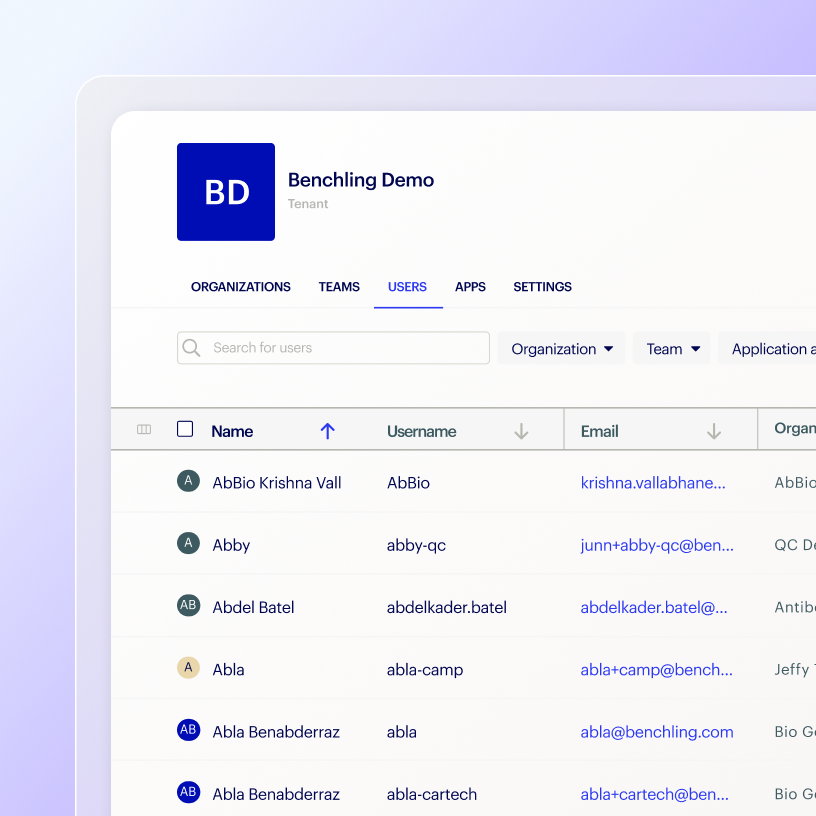This screenshot has height=816, width=816.
Task: Sort by Email arrow
Action: [714, 431]
